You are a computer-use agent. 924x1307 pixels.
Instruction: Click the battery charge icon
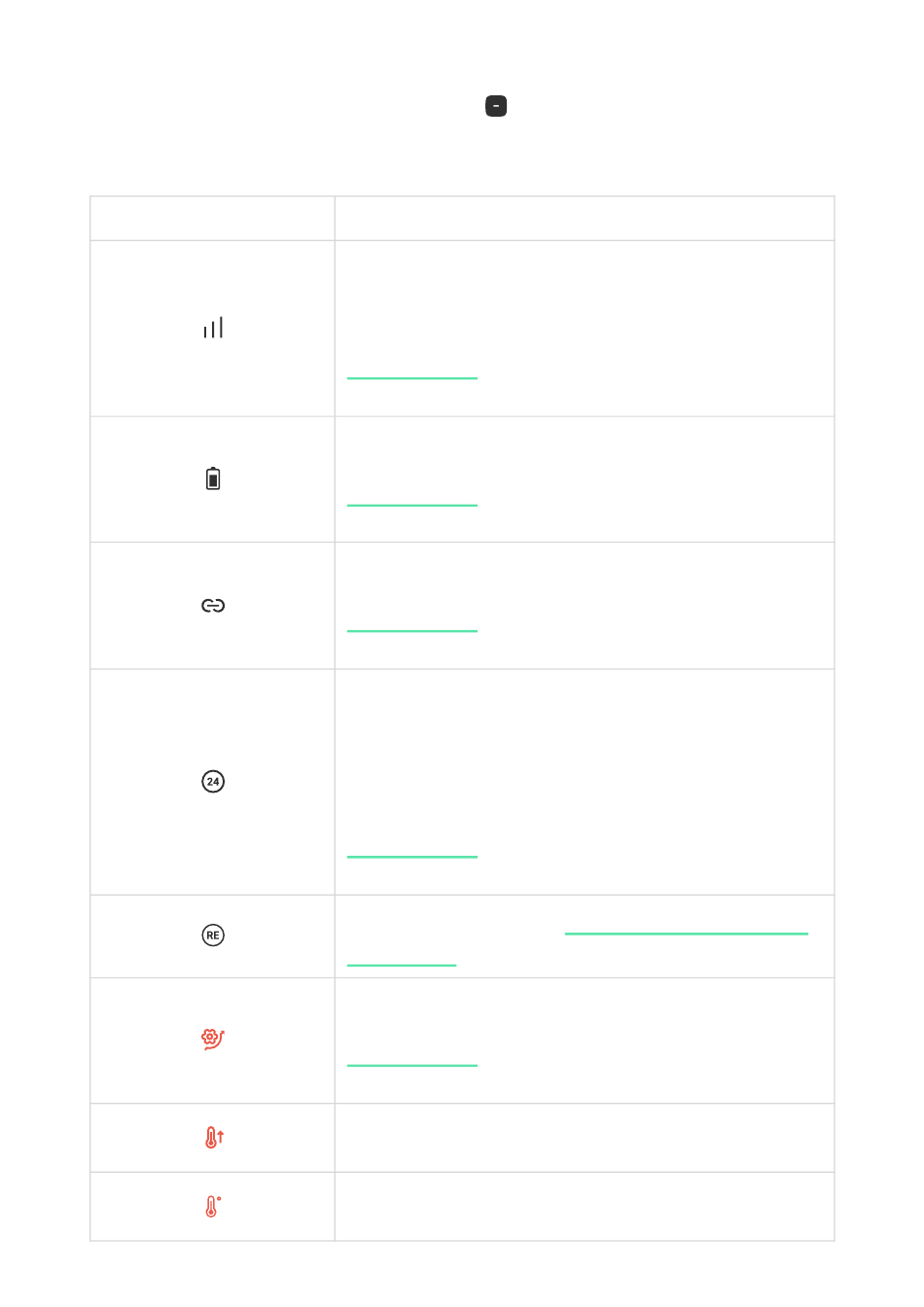pyautogui.click(x=213, y=478)
